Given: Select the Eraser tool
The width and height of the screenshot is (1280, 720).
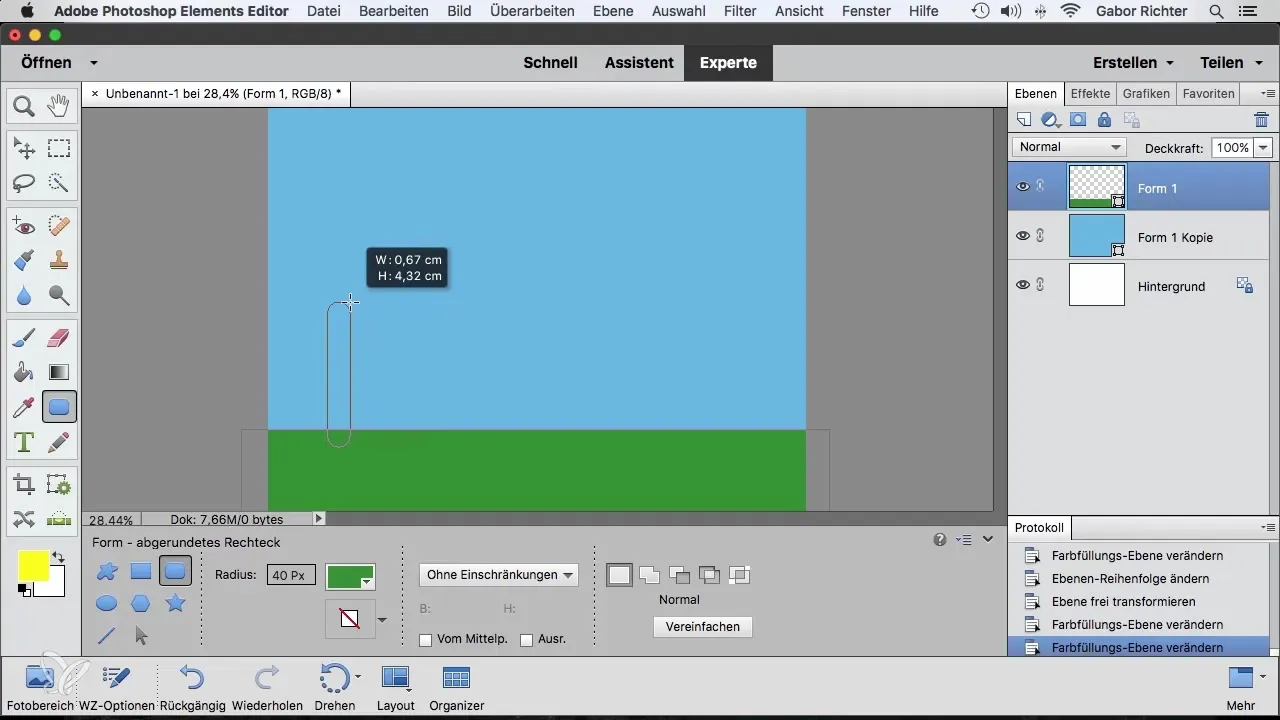Looking at the screenshot, I should [59, 339].
